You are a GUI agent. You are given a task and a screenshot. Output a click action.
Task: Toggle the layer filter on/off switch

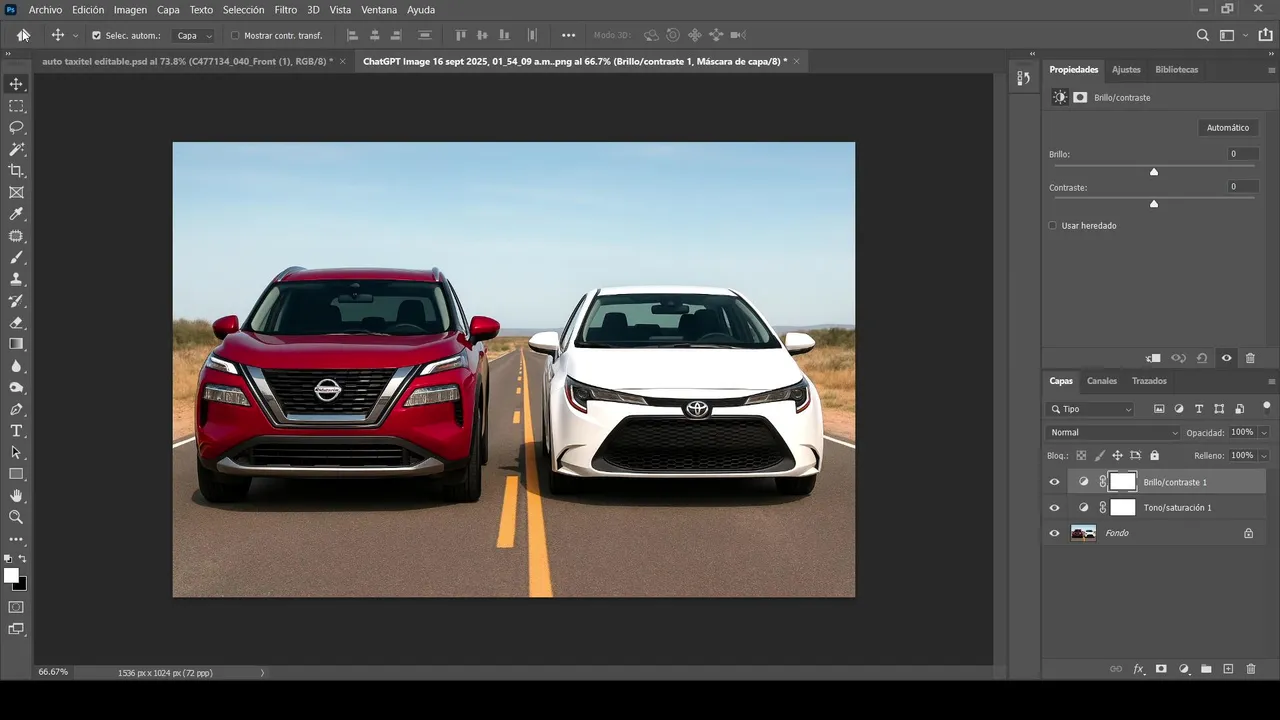[x=1266, y=406]
